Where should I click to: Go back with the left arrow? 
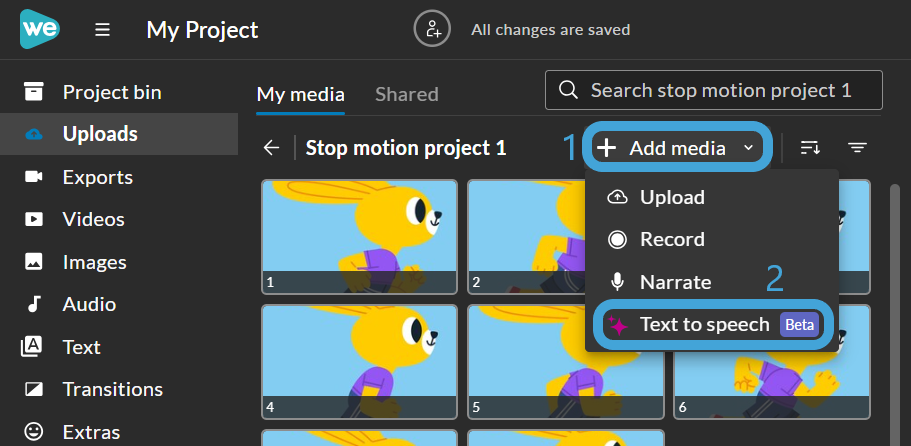click(x=272, y=148)
